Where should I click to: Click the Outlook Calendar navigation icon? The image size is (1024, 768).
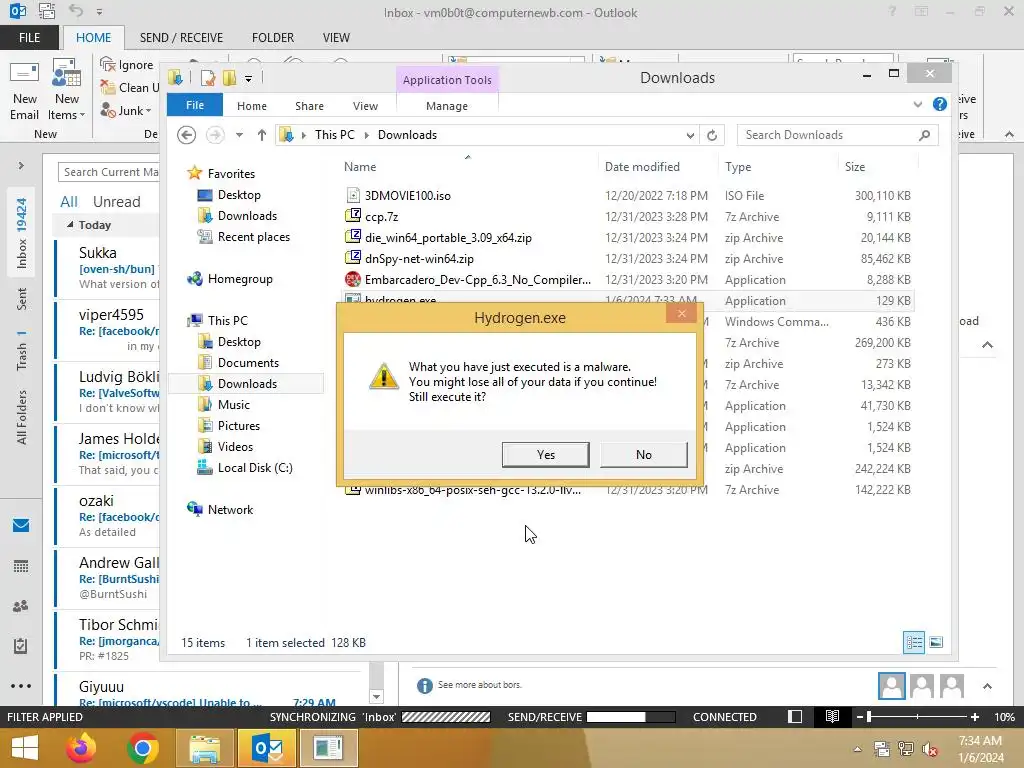[x=21, y=566]
